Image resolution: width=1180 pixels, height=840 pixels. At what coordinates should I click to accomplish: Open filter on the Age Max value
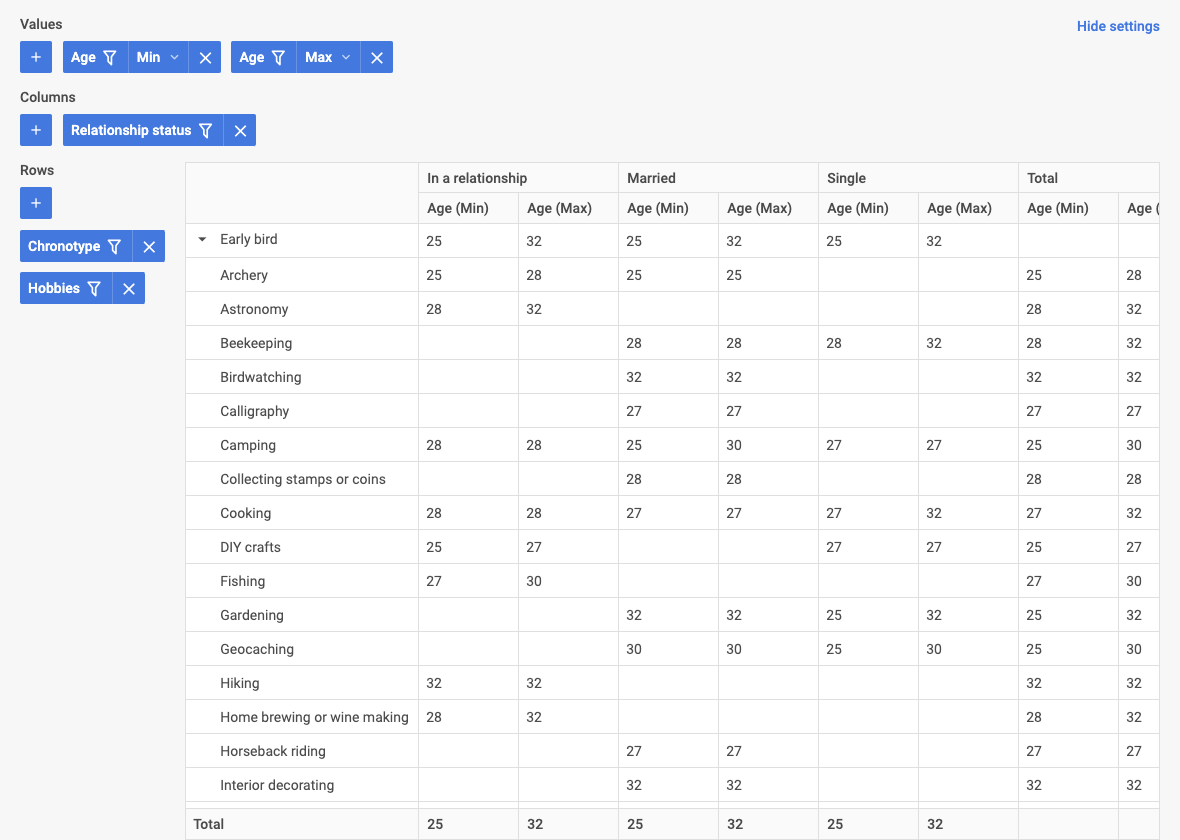(x=279, y=57)
